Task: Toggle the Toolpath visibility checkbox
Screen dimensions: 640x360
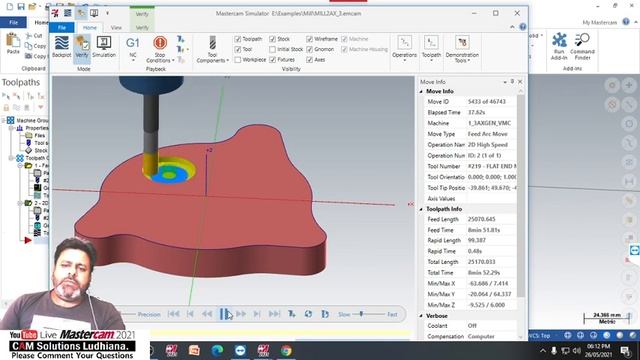Action: pos(238,39)
